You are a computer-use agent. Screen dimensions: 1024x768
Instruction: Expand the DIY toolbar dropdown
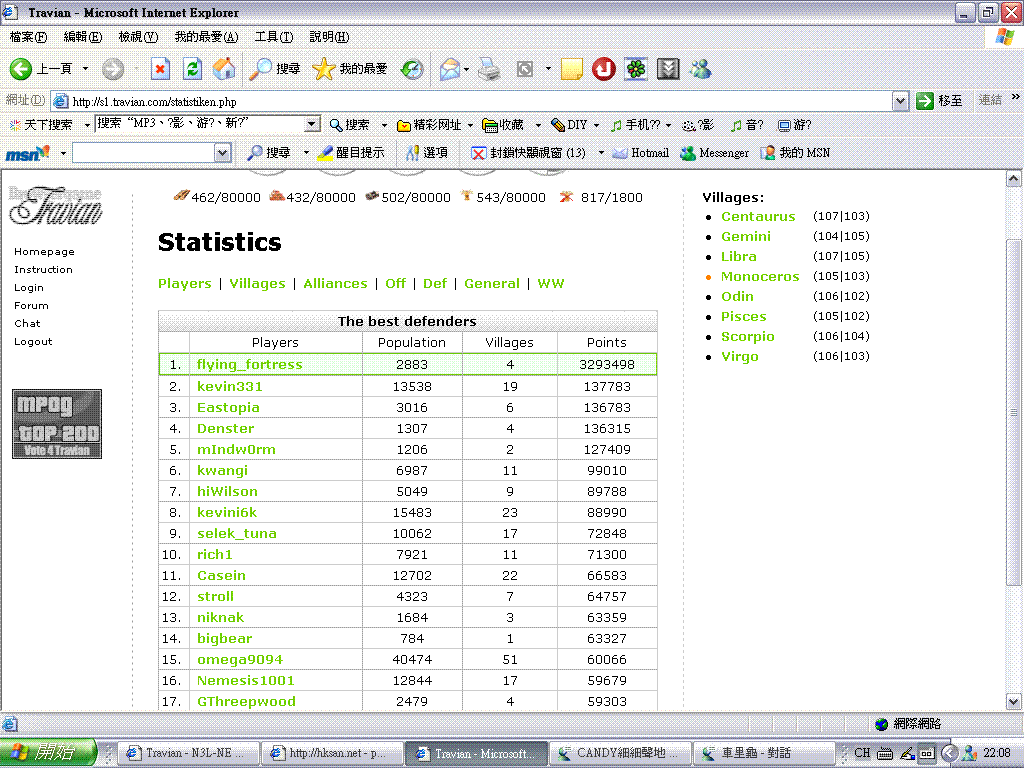[596, 125]
